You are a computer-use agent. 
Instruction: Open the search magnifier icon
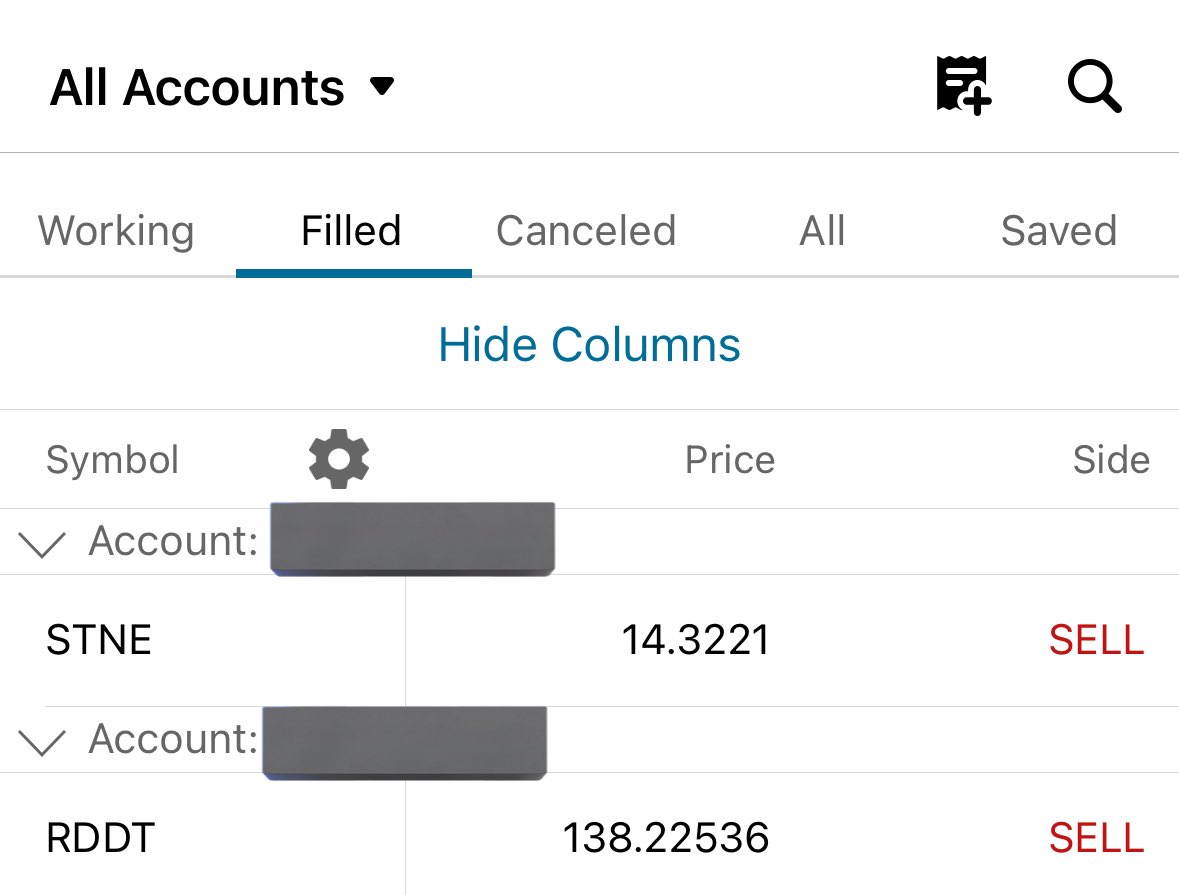pyautogui.click(x=1095, y=86)
